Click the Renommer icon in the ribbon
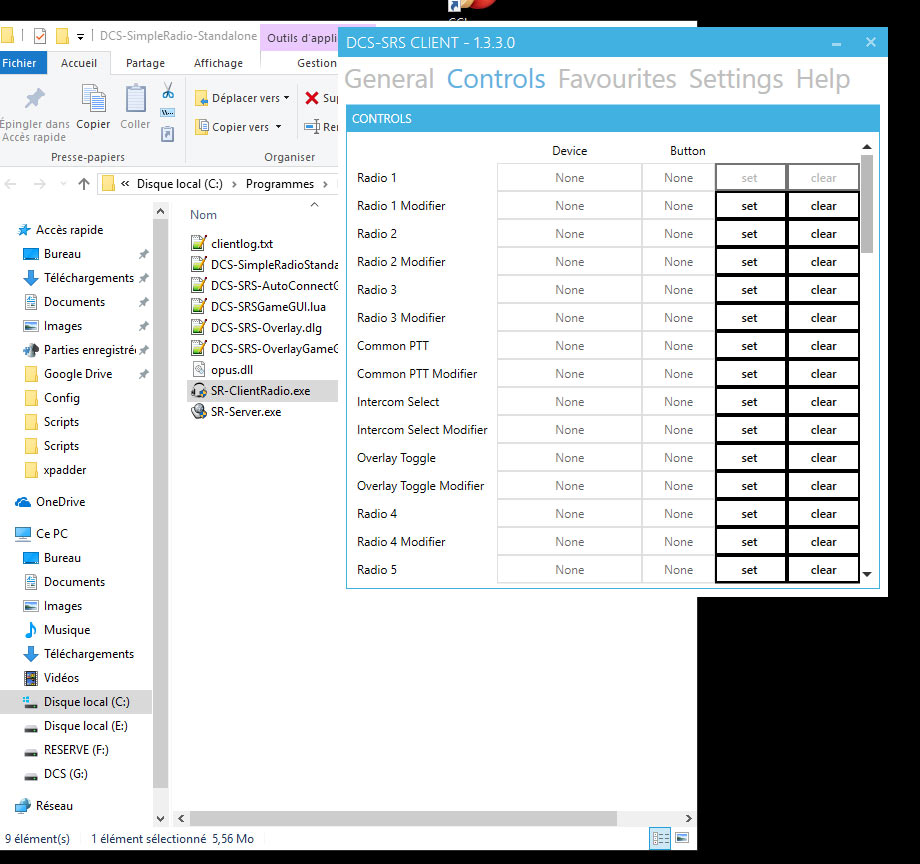 (x=310, y=126)
